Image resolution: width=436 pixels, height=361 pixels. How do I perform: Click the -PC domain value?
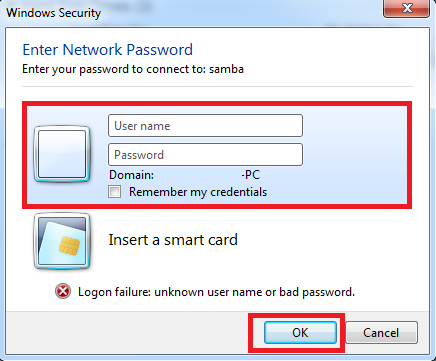pos(251,175)
